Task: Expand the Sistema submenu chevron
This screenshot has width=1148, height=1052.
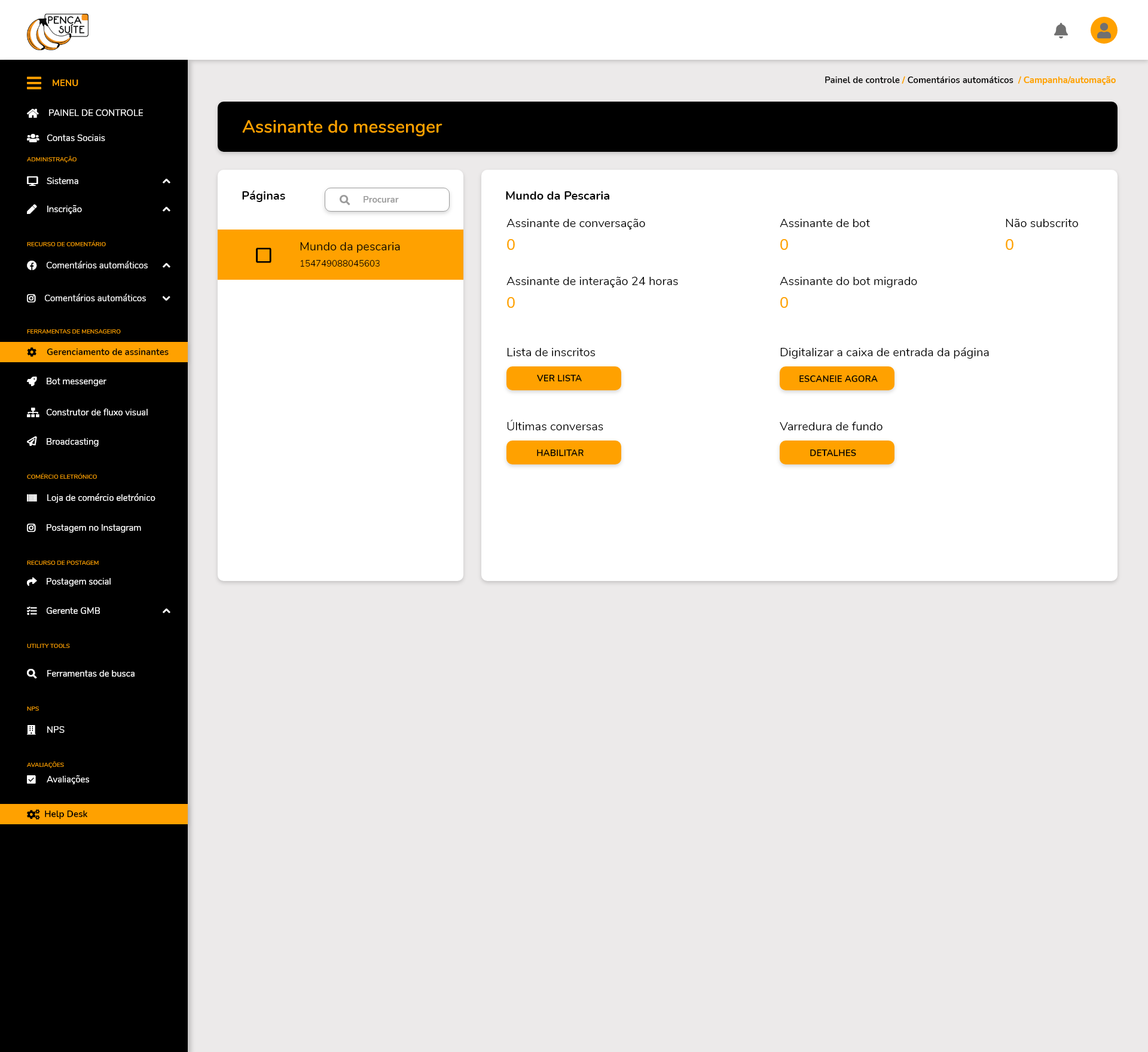Action: [x=167, y=181]
